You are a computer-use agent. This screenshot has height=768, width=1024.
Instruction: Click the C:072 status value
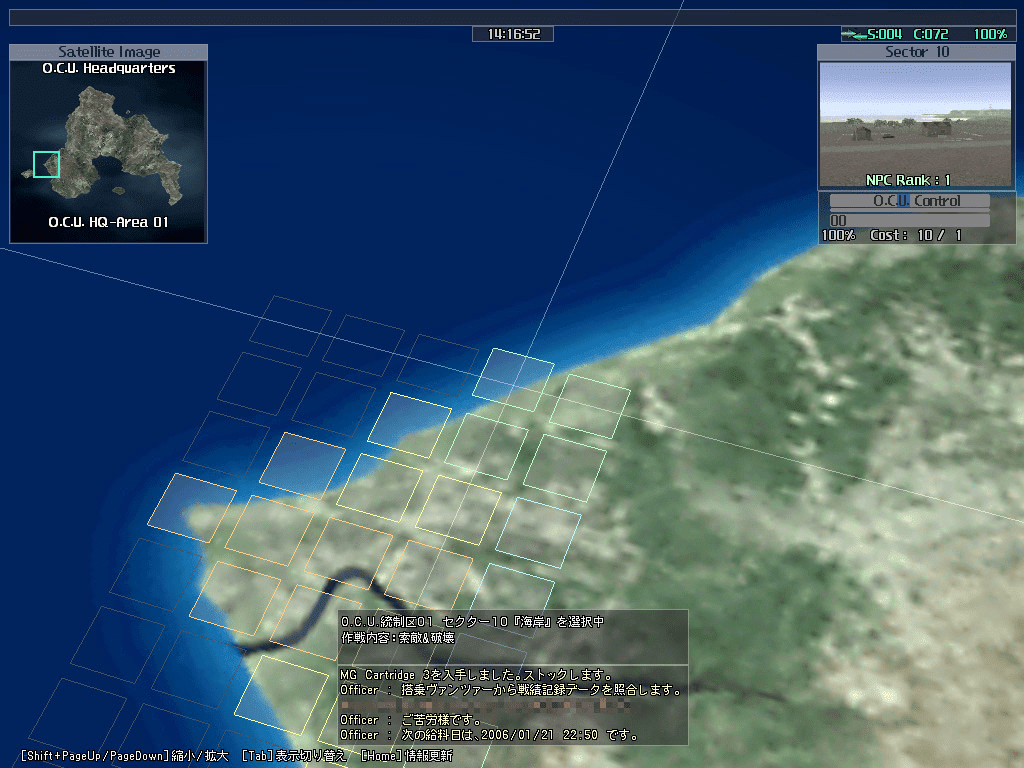pyautogui.click(x=931, y=34)
